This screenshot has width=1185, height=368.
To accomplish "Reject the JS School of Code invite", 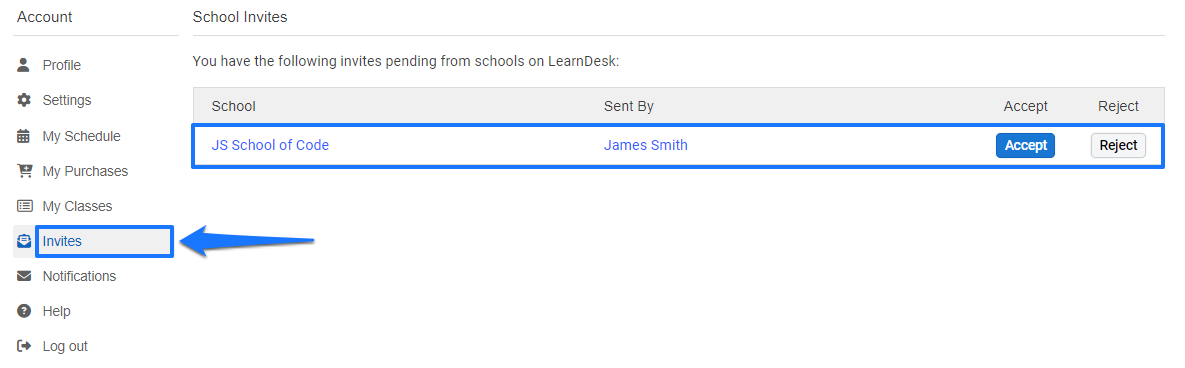I will pyautogui.click(x=1118, y=146).
